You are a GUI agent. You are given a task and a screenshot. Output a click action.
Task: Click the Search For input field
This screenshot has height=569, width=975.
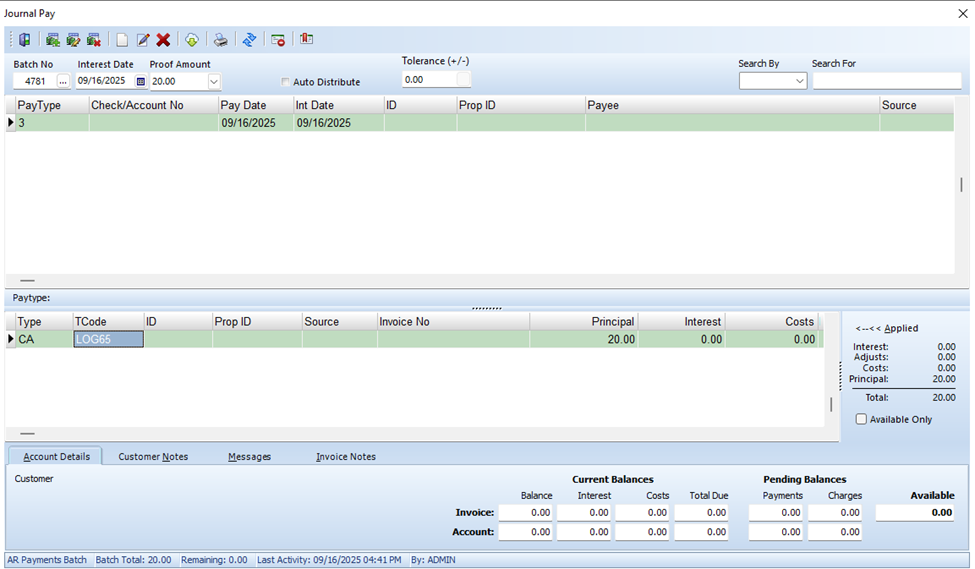click(x=887, y=81)
